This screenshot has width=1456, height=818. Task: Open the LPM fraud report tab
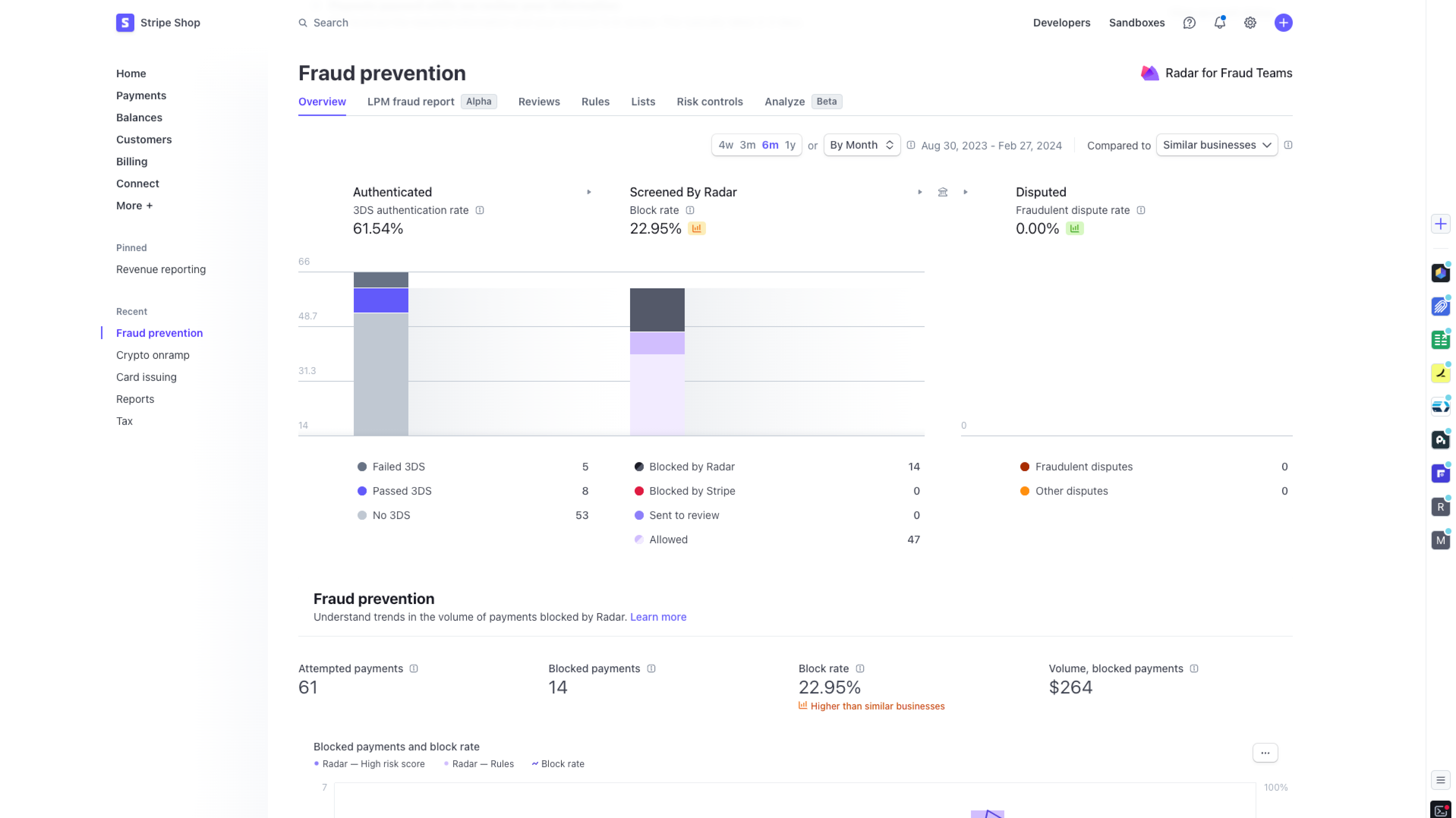(432, 102)
